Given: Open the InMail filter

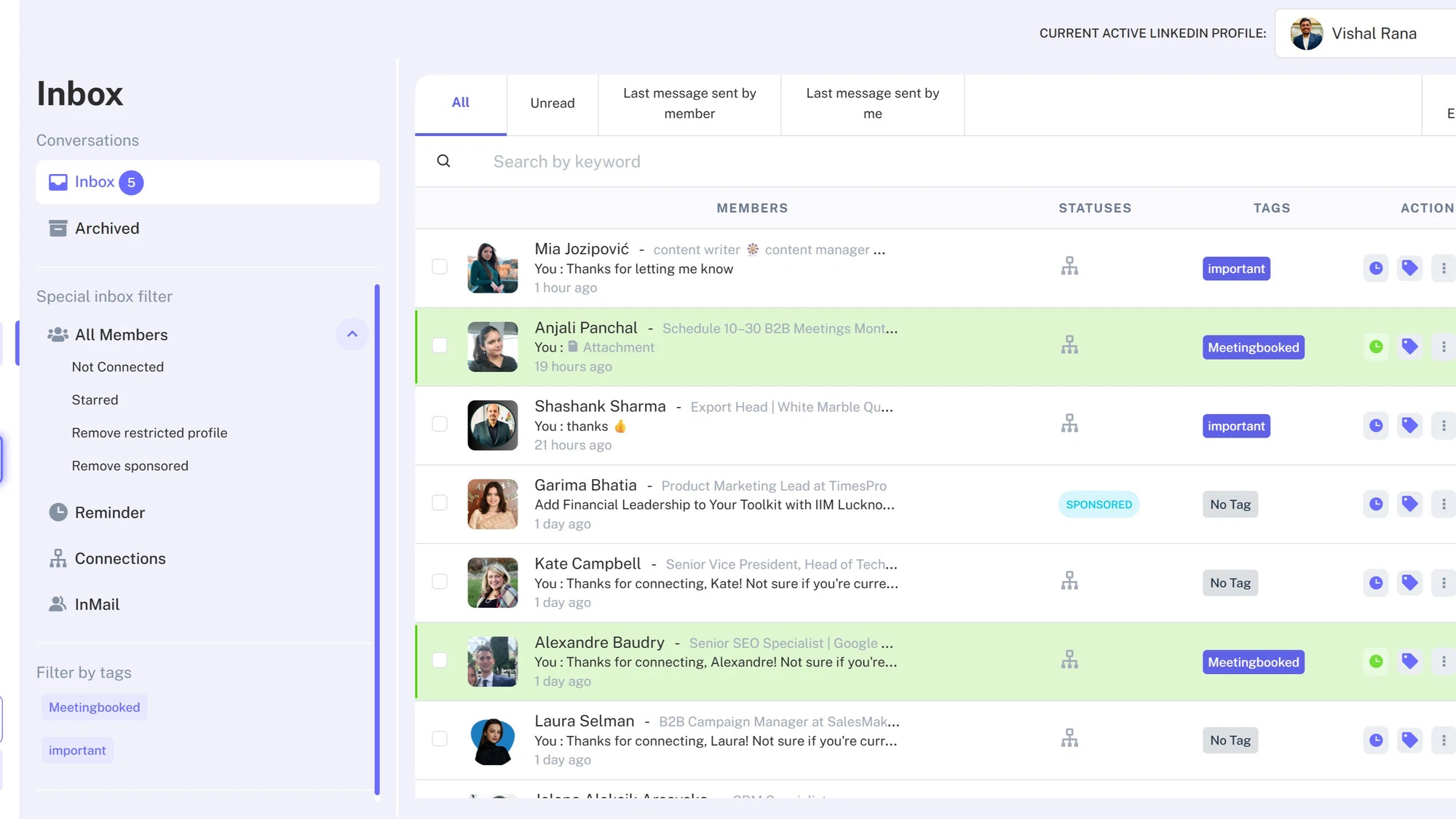Looking at the screenshot, I should click(97, 605).
